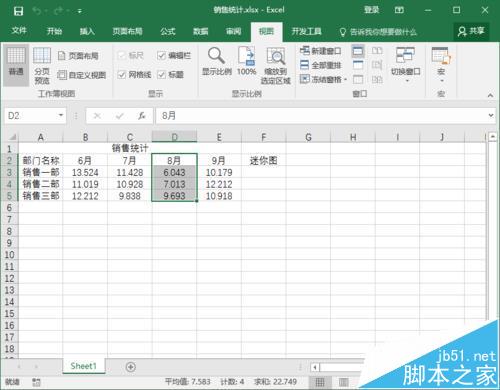This screenshot has width=500, height=390.
Task: Click Page Layout view icon in status bar
Action: point(343,382)
